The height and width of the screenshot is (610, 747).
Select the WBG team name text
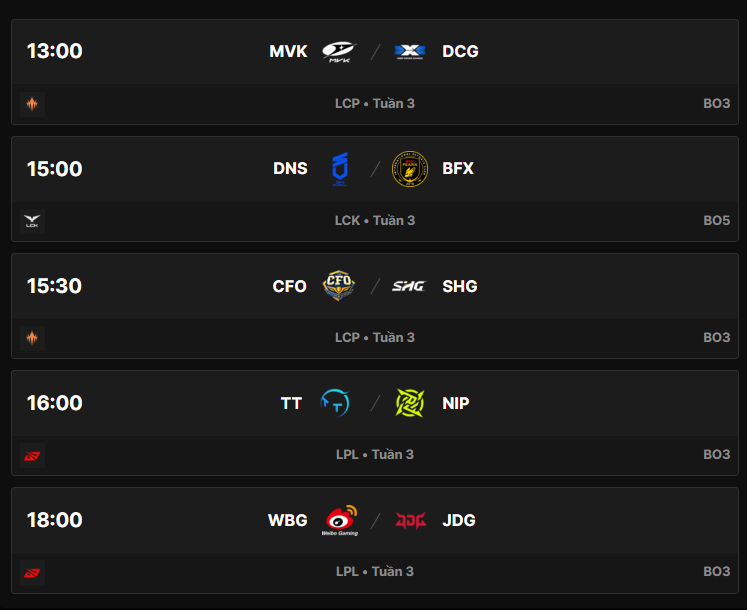(x=288, y=520)
